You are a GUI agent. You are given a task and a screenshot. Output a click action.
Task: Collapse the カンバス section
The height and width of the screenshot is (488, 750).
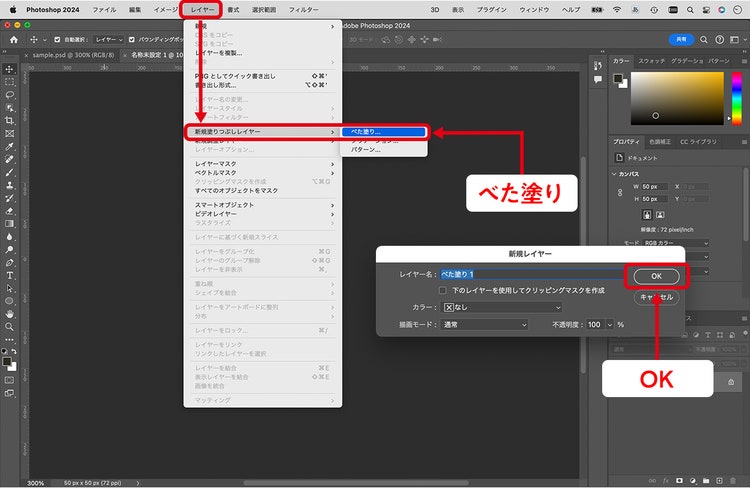614,174
